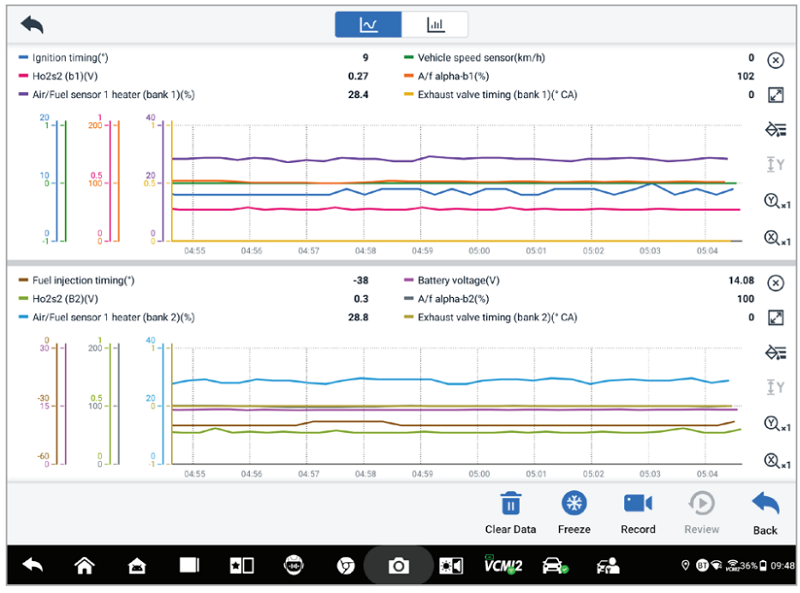Viewport: 800px width, 593px height.
Task: Freeze the live data stream
Action: (x=574, y=511)
